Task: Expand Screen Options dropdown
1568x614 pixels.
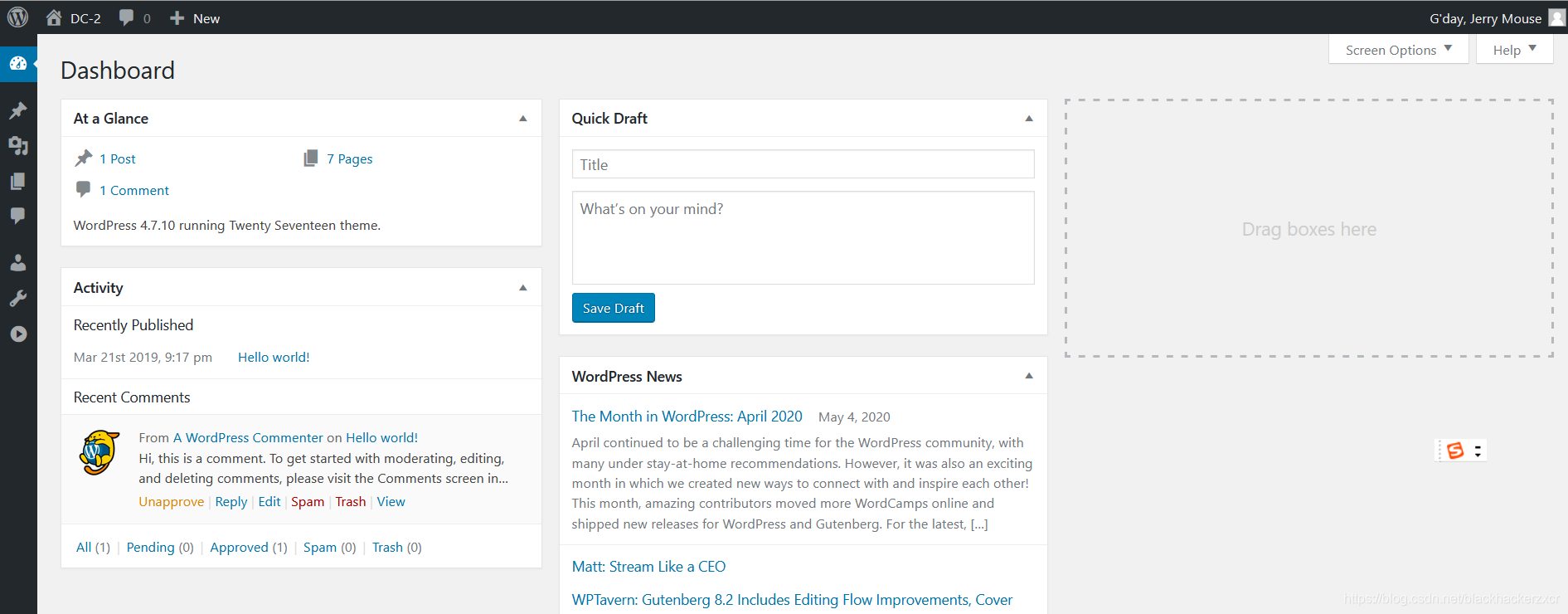Action: point(1398,50)
